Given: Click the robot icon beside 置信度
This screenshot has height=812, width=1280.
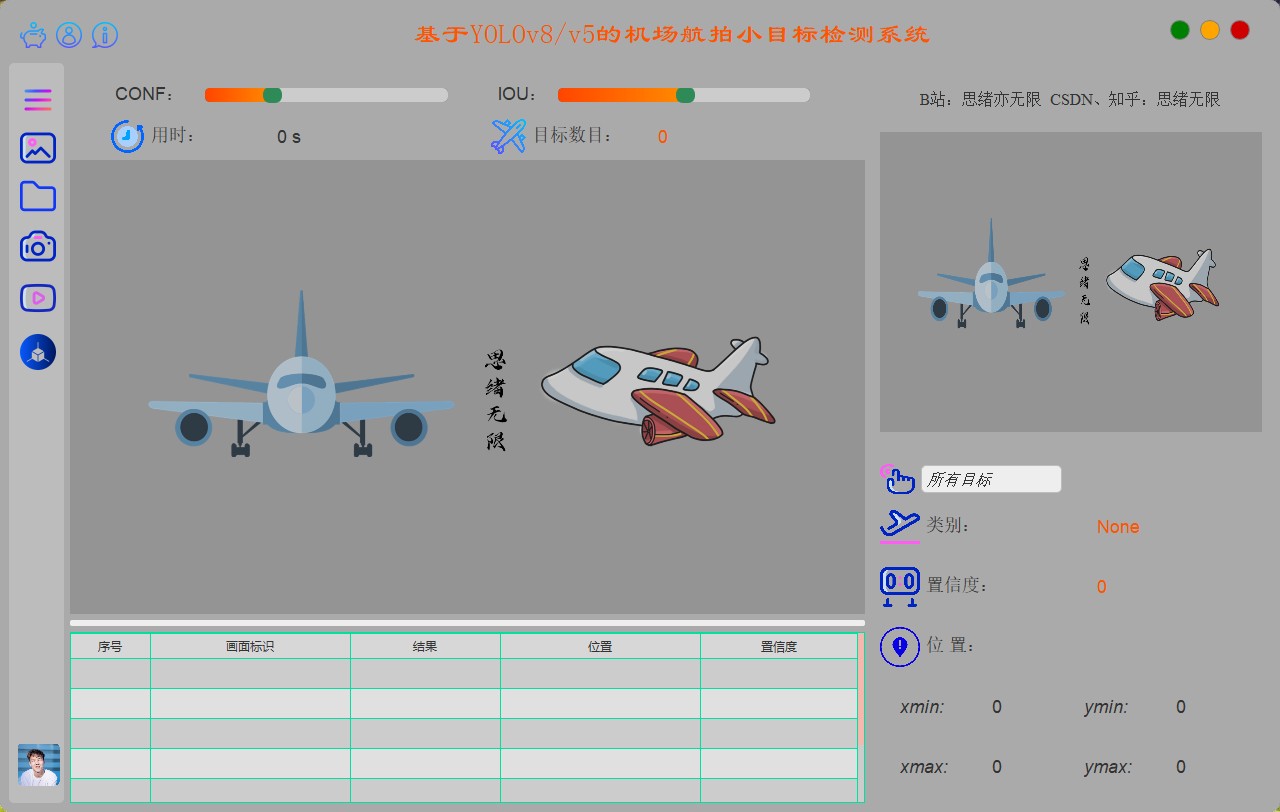Looking at the screenshot, I should pyautogui.click(x=900, y=587).
